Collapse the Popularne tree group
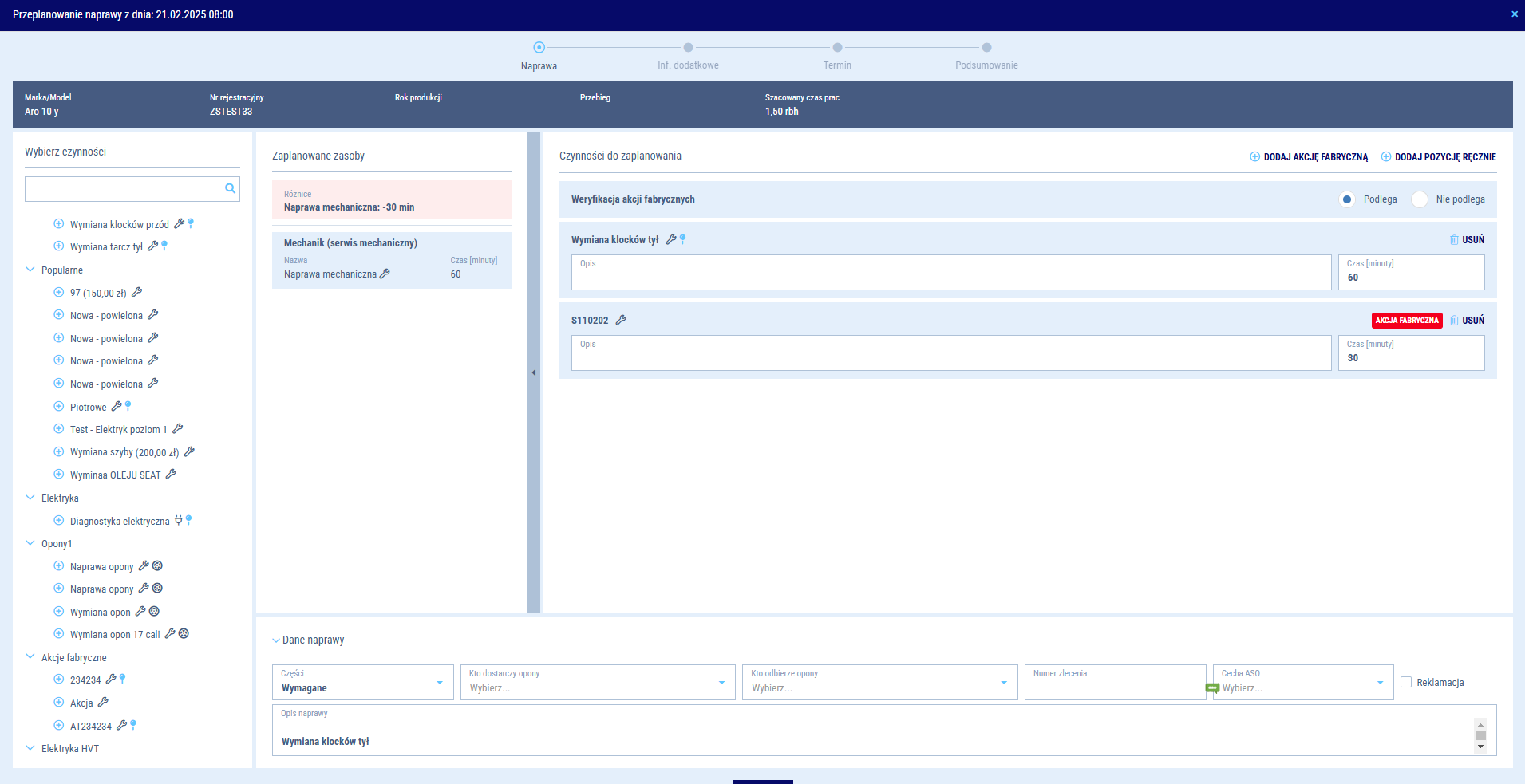 30,270
